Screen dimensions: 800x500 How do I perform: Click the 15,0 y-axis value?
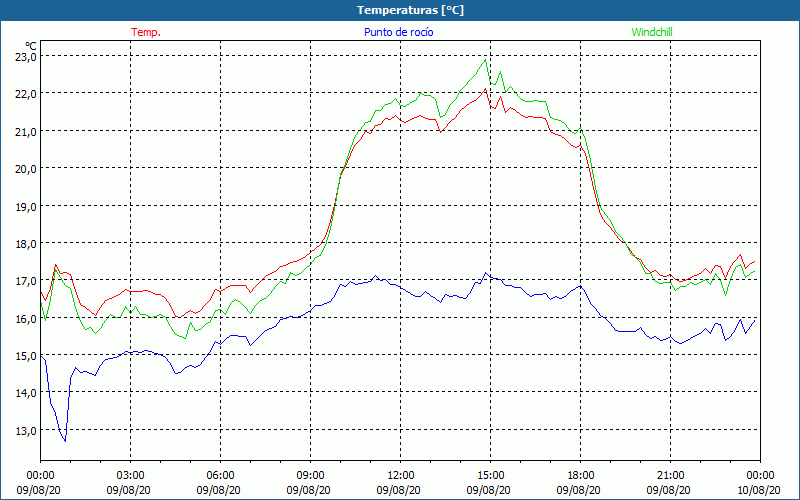(26, 356)
